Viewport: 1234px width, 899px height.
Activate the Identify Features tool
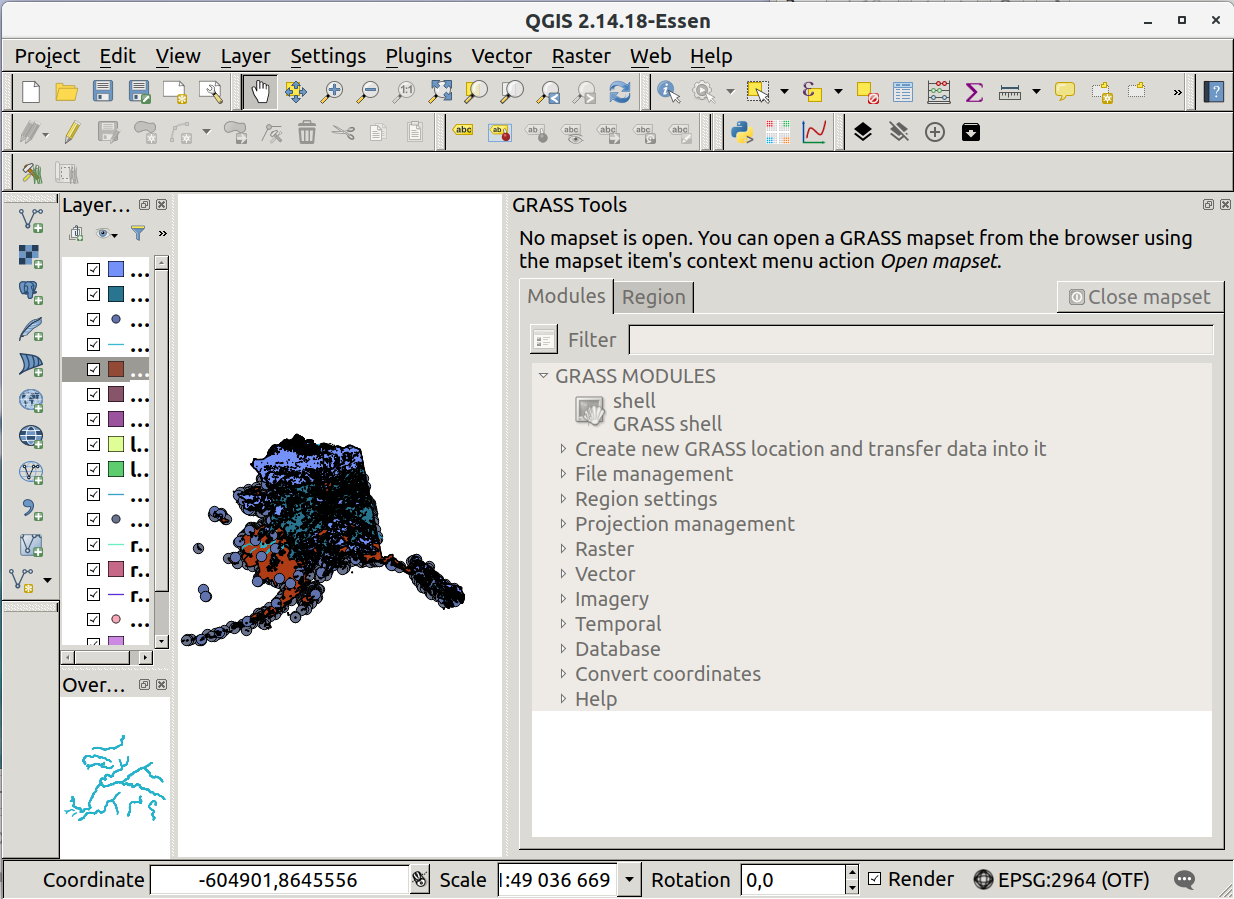[x=668, y=92]
